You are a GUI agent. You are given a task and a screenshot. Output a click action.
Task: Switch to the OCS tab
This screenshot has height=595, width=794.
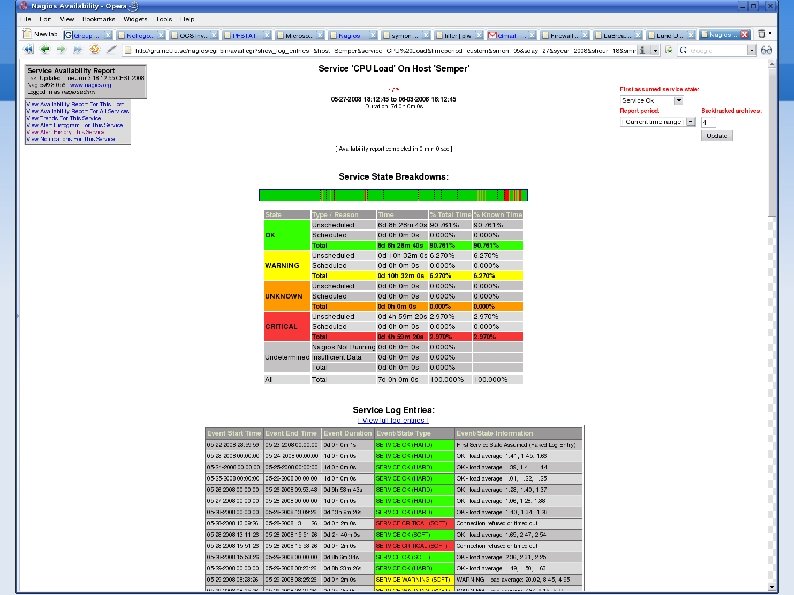194,35
